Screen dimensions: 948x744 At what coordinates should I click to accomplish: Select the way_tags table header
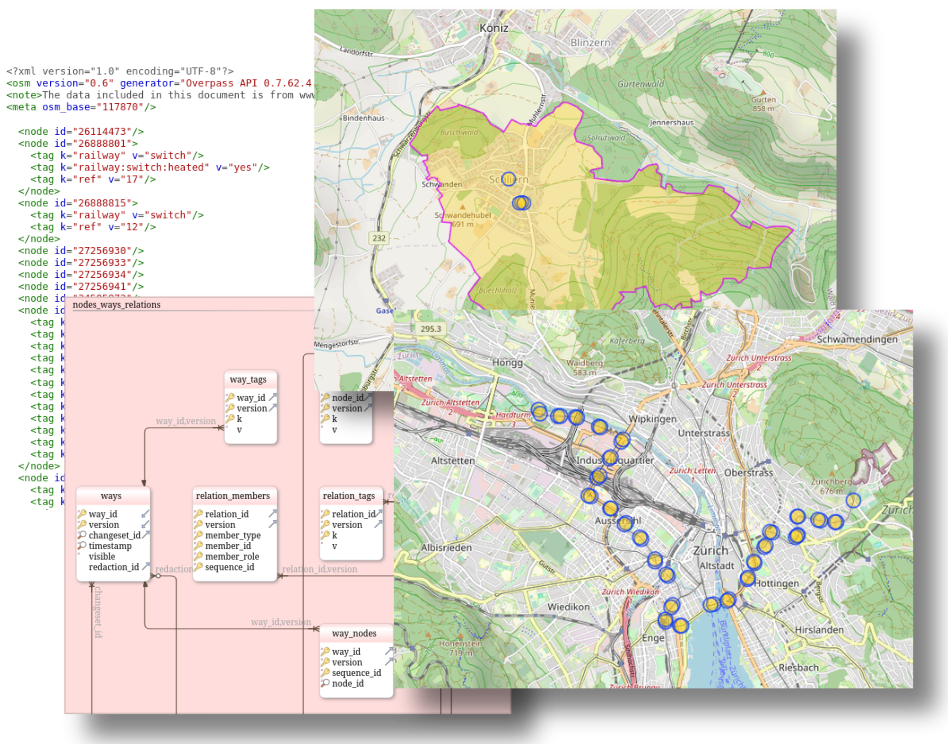(x=248, y=380)
